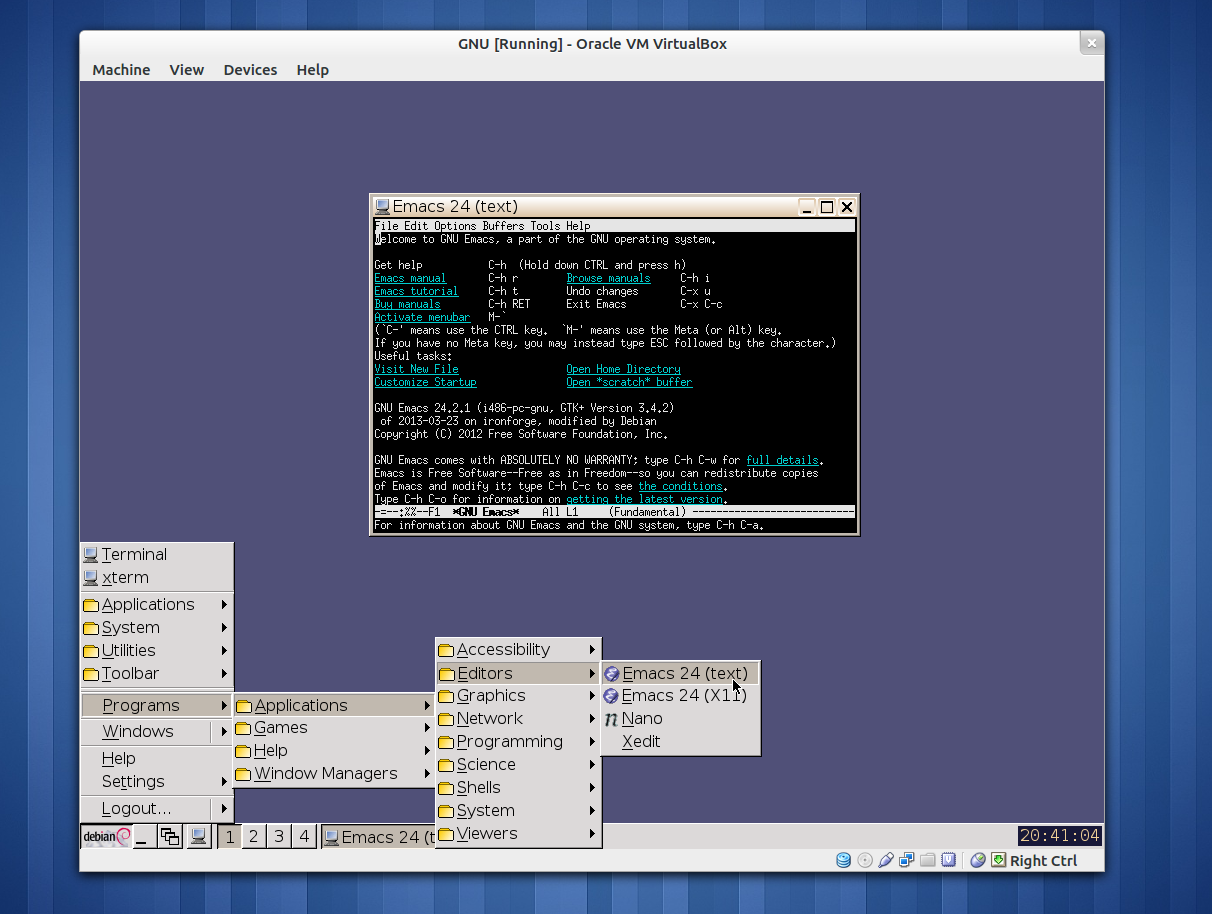1212x914 pixels.
Task: Click the Emacs mode line status bar
Action: click(614, 512)
